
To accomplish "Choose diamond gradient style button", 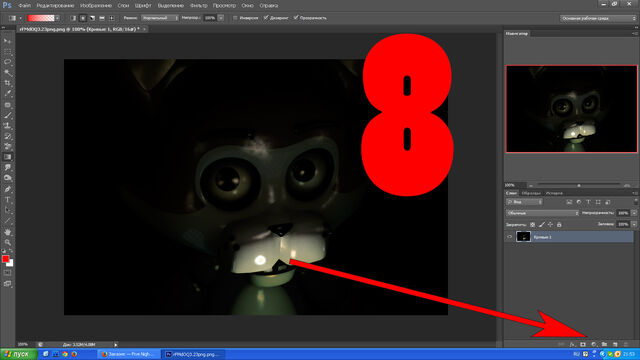I will (x=111, y=18).
